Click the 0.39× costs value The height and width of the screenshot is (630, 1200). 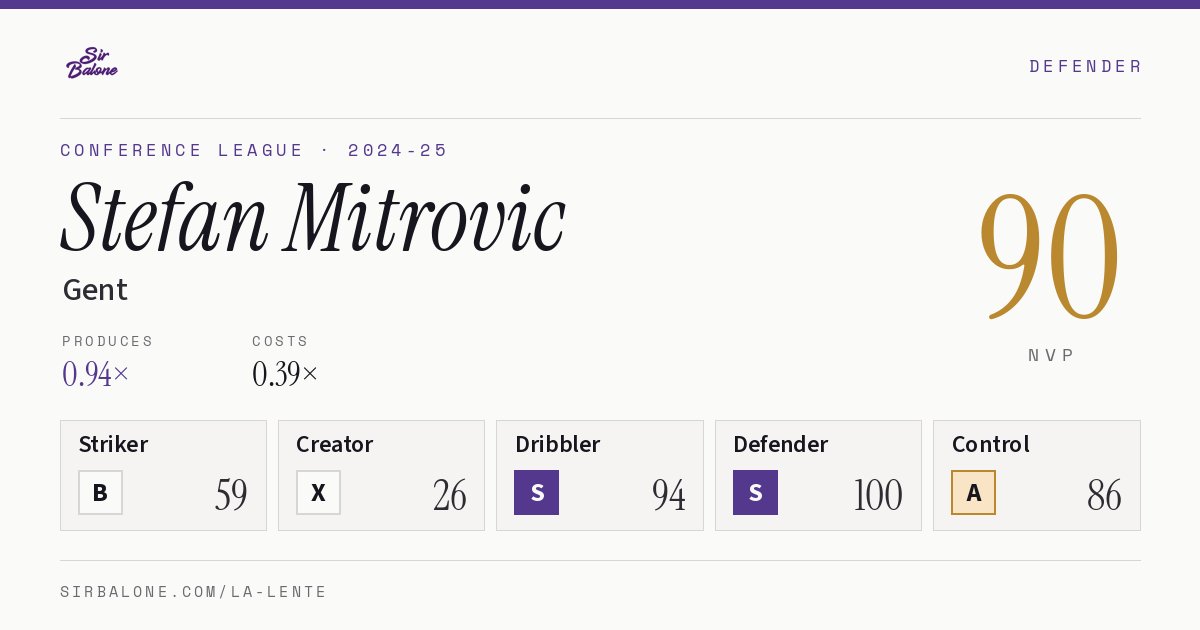tap(285, 374)
